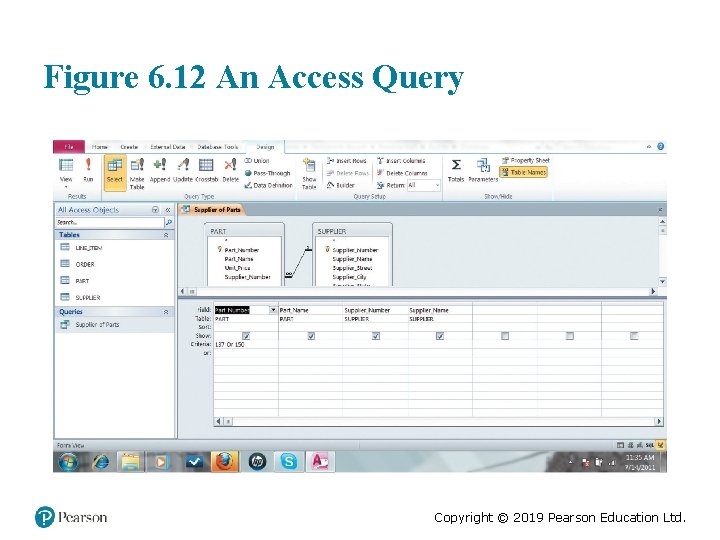720x540 pixels.
Task: Switch to the Home ribbon tab
Action: click(100, 147)
